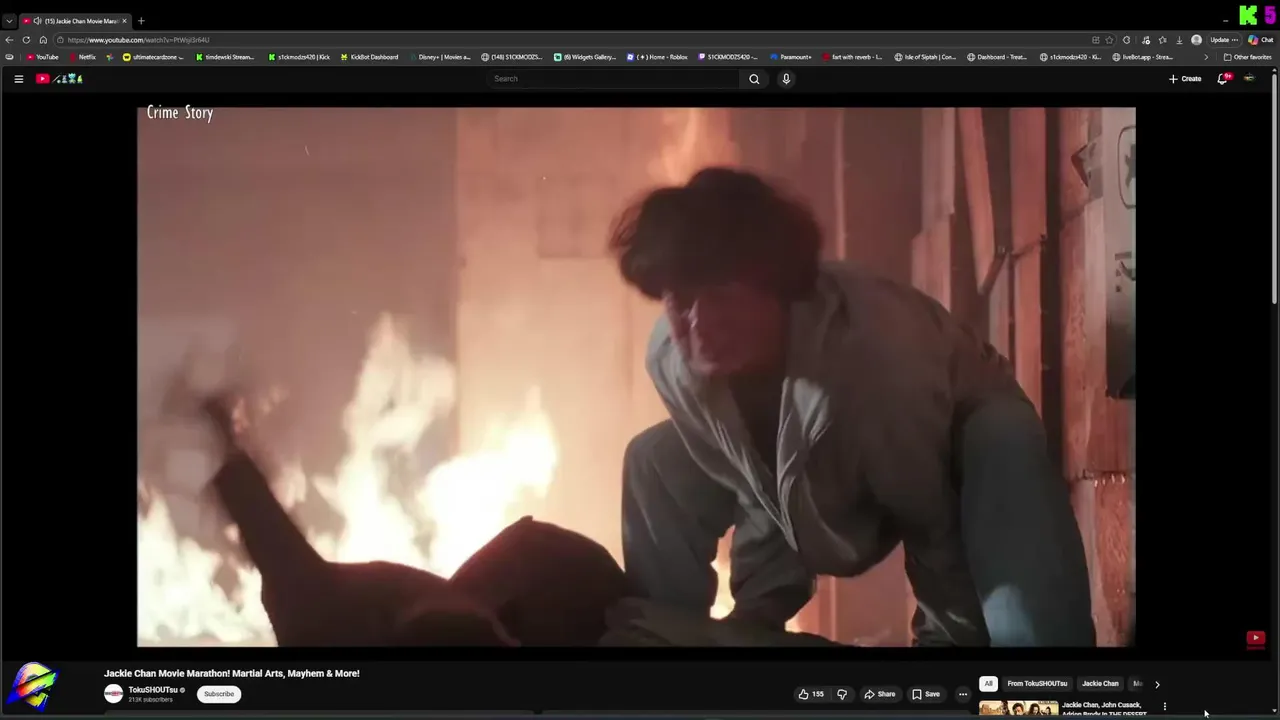Open browser settings ellipsis menu
The height and width of the screenshot is (720, 1280).
(1235, 40)
